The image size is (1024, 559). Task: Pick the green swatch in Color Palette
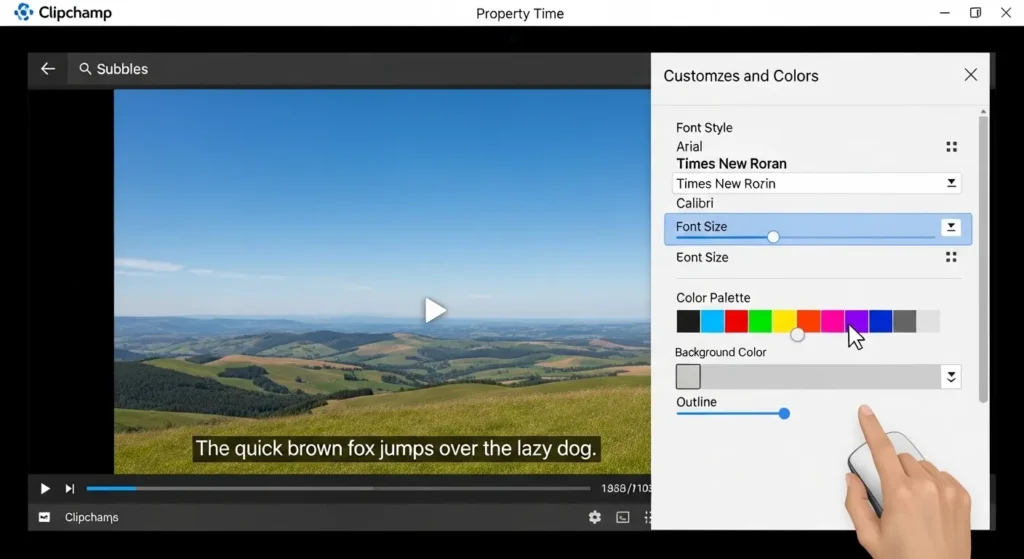[x=760, y=321]
